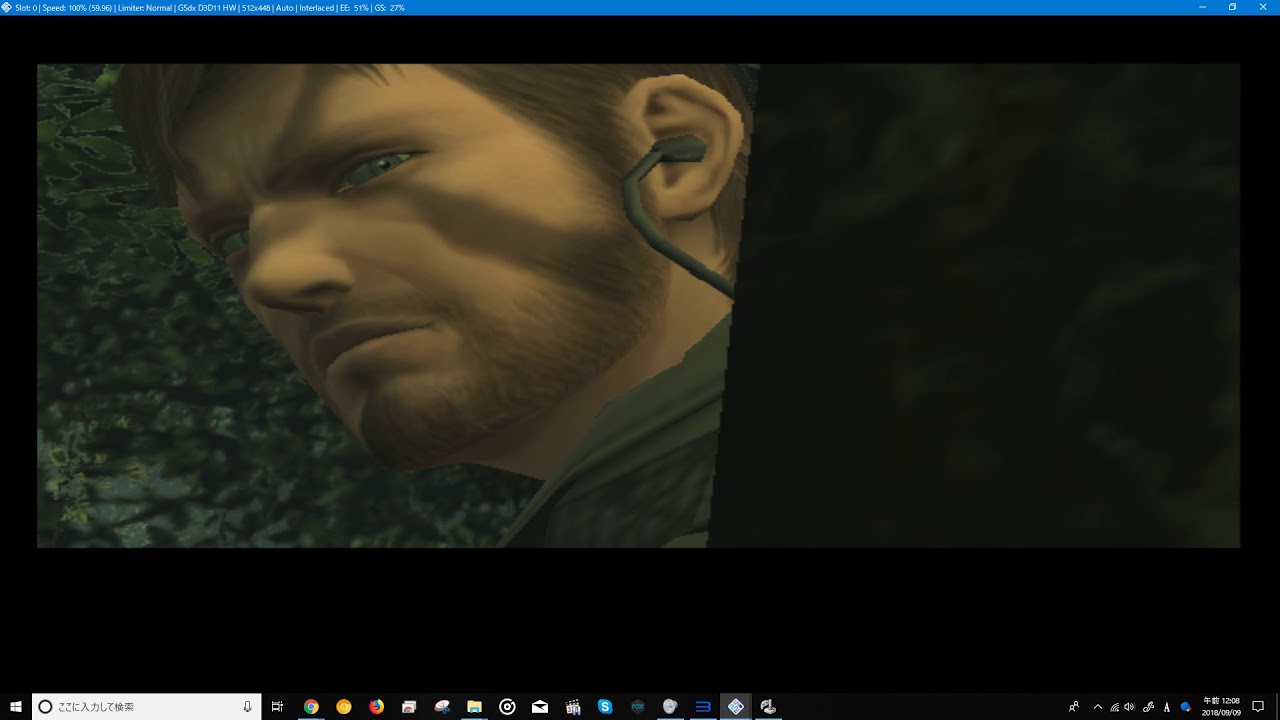Click the emulator window title bar status text
Image resolution: width=1280 pixels, height=720 pixels.
point(210,7)
